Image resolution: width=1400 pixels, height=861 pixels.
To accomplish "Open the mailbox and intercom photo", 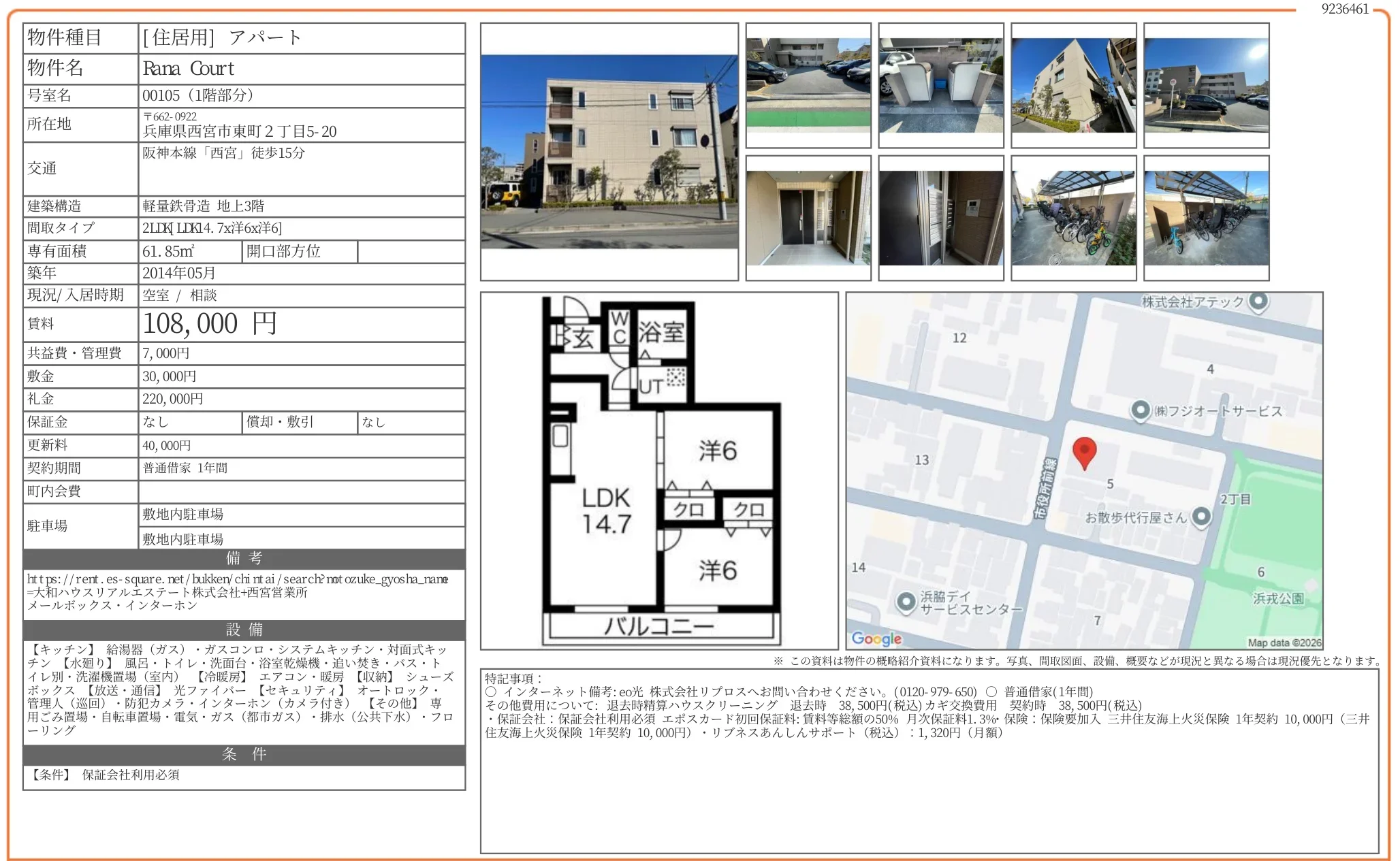I will click(940, 218).
